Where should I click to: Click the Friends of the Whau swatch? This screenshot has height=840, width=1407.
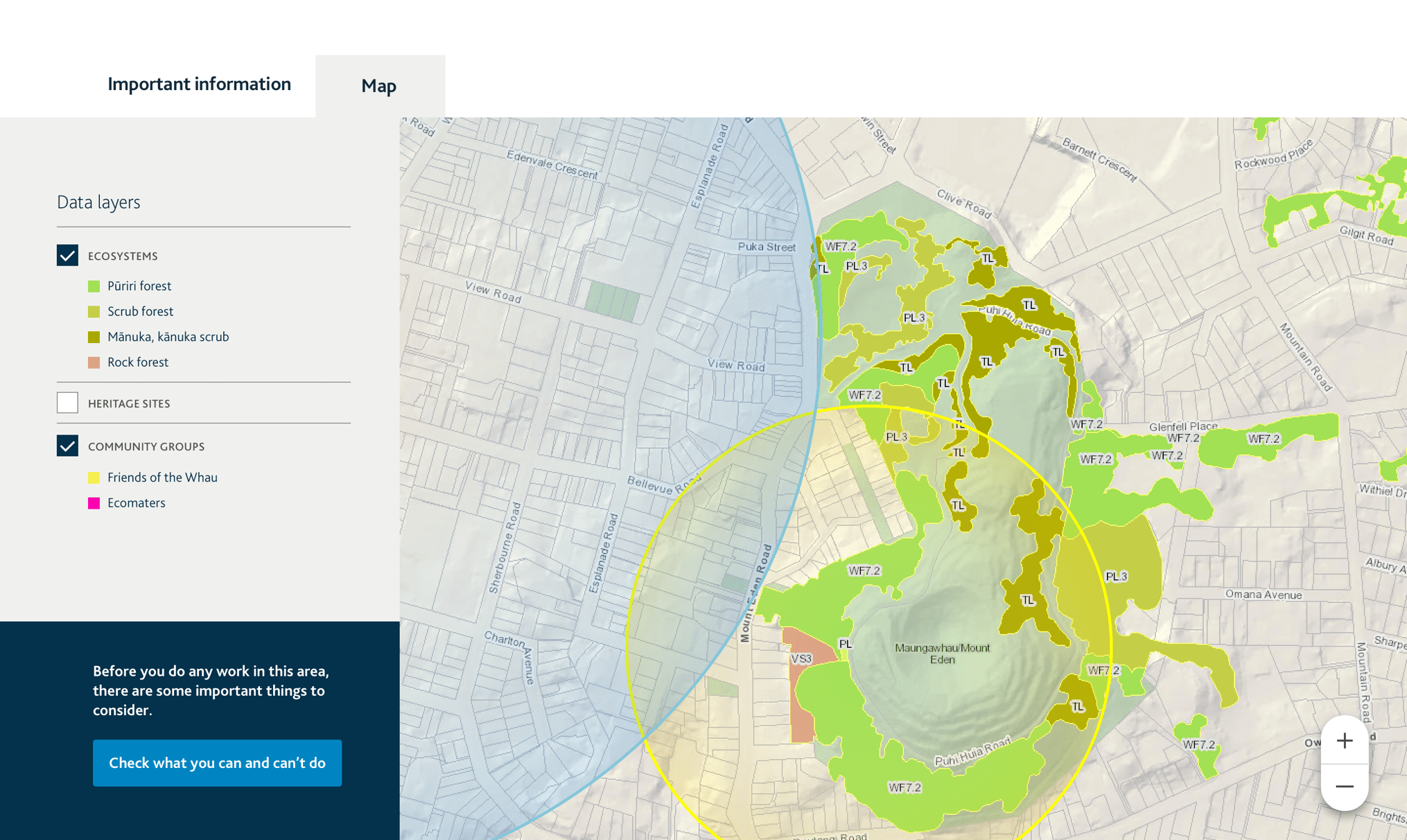coord(94,478)
